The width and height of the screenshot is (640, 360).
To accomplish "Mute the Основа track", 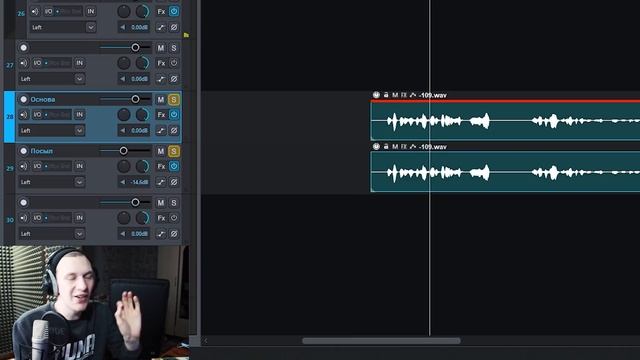I will 161,100.
